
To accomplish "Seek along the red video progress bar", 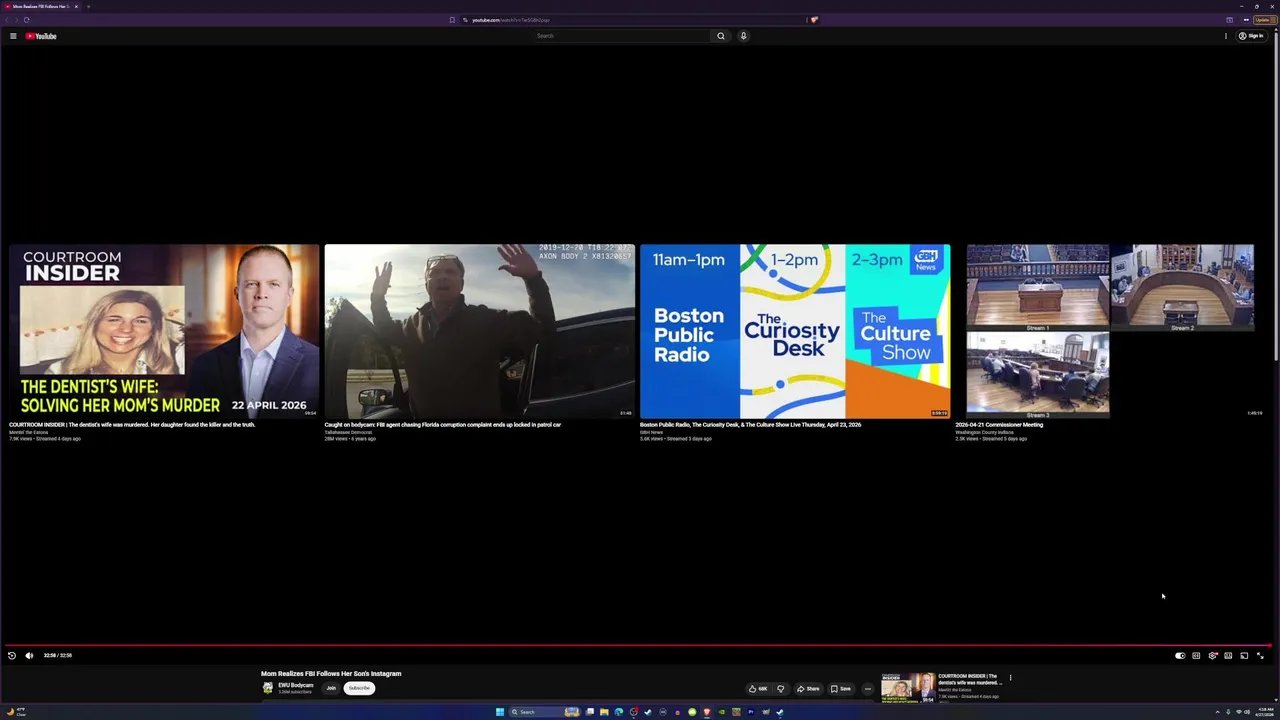I will 638,646.
